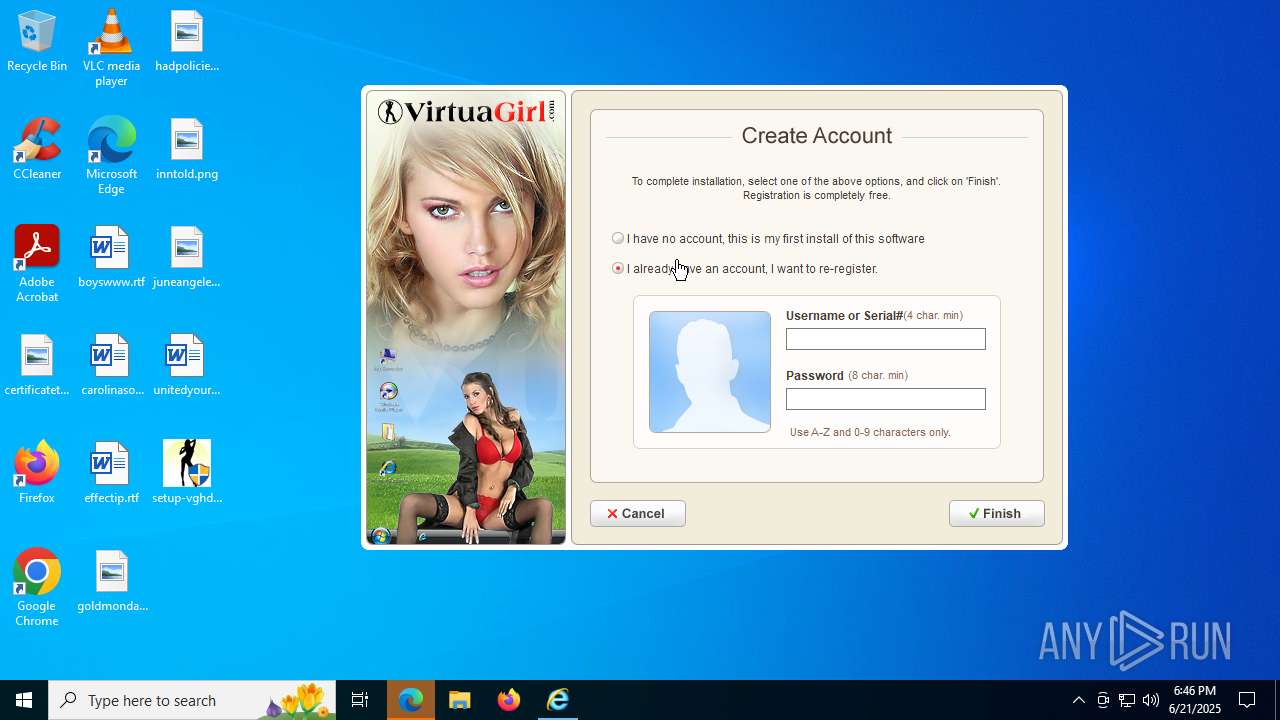Select the hadpolicie... file icon
Viewport: 1280px width, 720px height.
(x=187, y=42)
